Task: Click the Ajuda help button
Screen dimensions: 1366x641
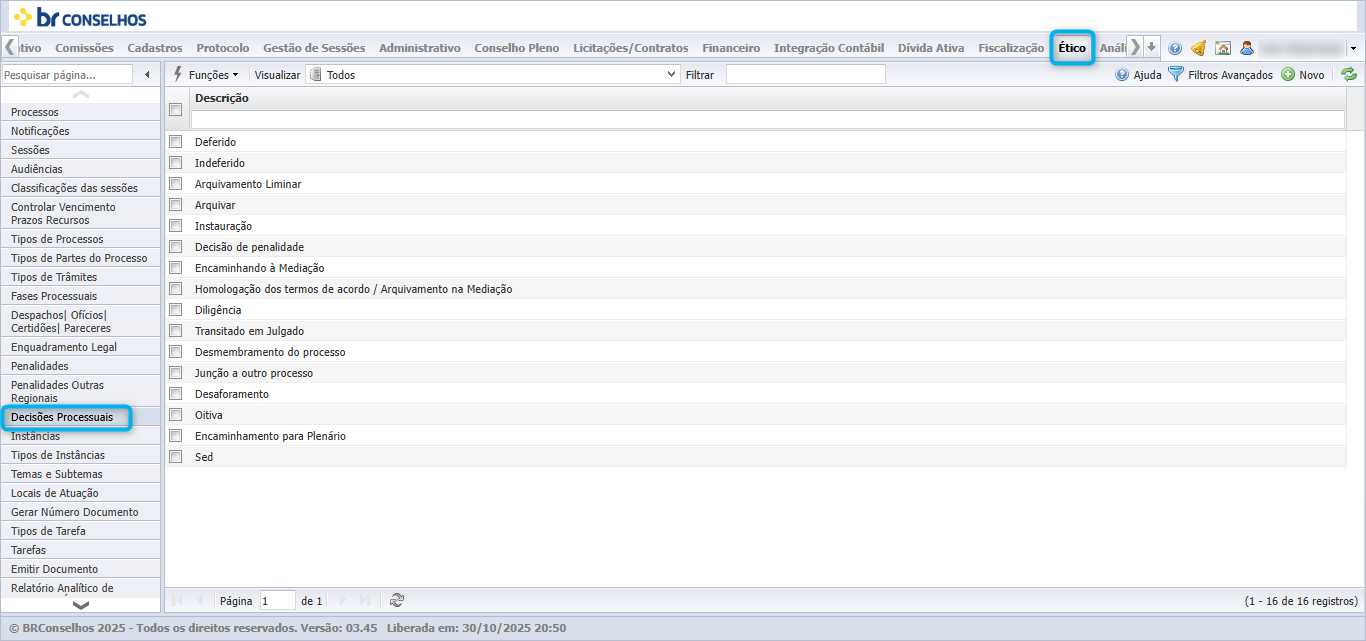Action: tap(1138, 75)
